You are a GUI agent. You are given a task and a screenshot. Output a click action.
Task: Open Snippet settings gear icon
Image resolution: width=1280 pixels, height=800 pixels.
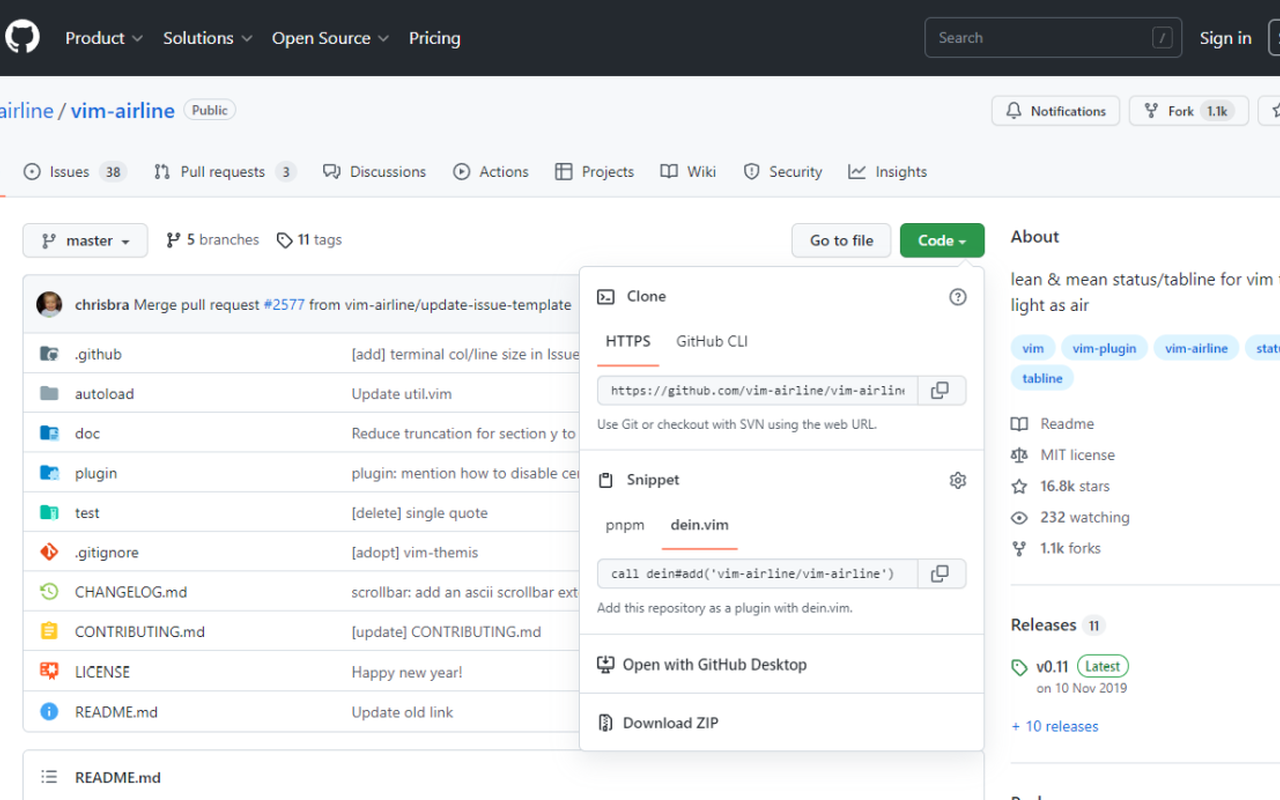958,481
